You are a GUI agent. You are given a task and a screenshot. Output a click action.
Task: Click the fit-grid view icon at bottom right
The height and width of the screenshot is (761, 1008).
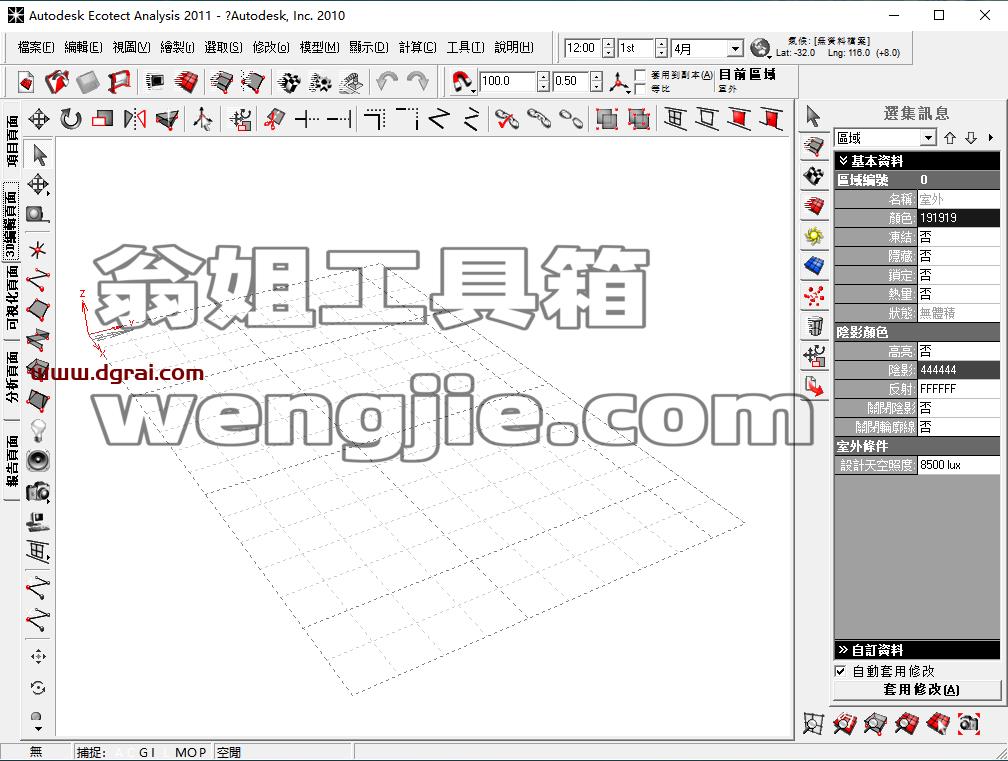[813, 723]
